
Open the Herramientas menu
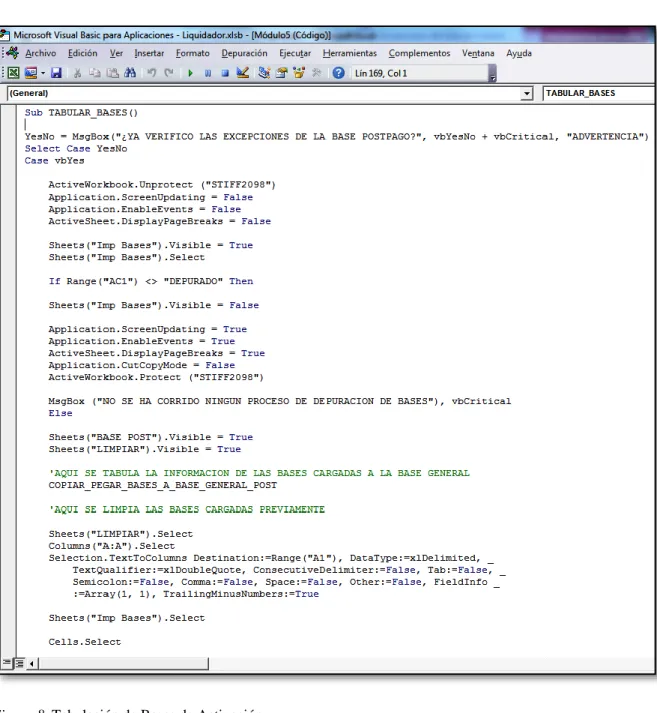point(350,53)
